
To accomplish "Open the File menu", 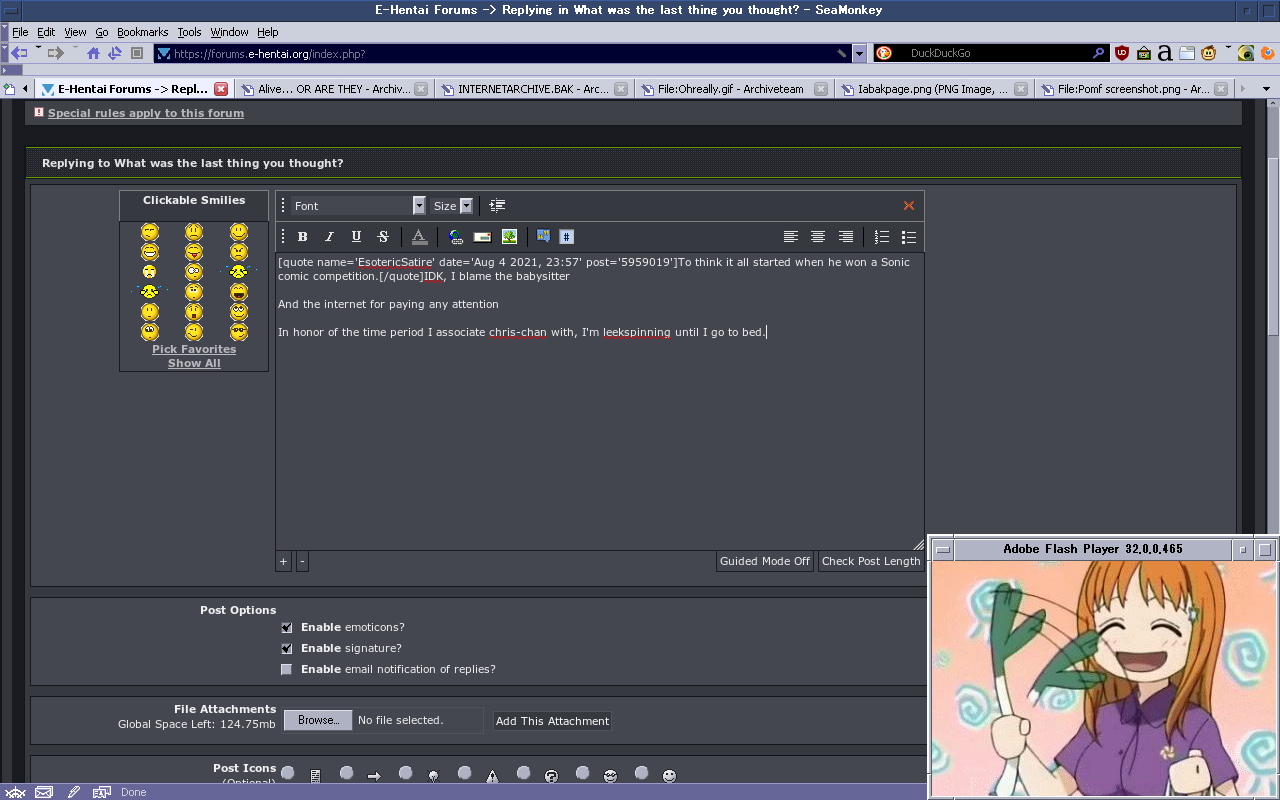I will coord(20,32).
